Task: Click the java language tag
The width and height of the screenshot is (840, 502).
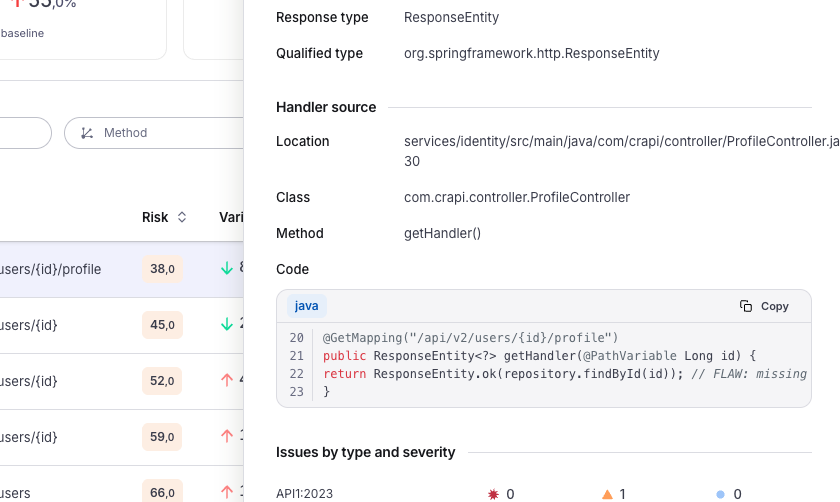Action: 306,306
